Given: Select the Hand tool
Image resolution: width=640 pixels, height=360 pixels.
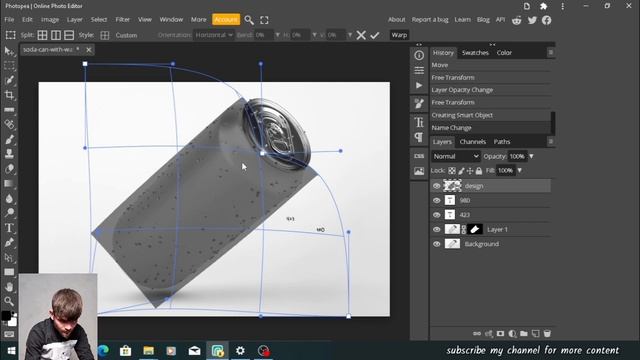Looking at the screenshot, I should 9,287.
